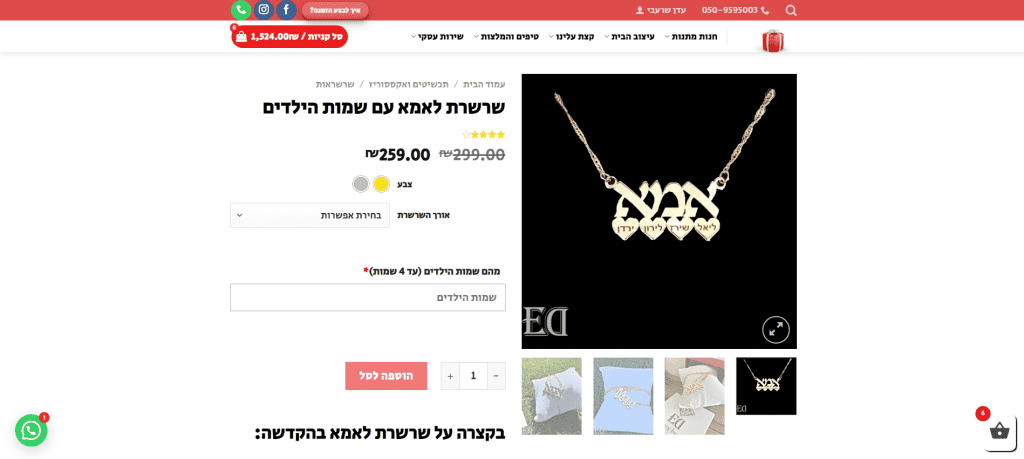Open the search magnifier icon

[791, 10]
